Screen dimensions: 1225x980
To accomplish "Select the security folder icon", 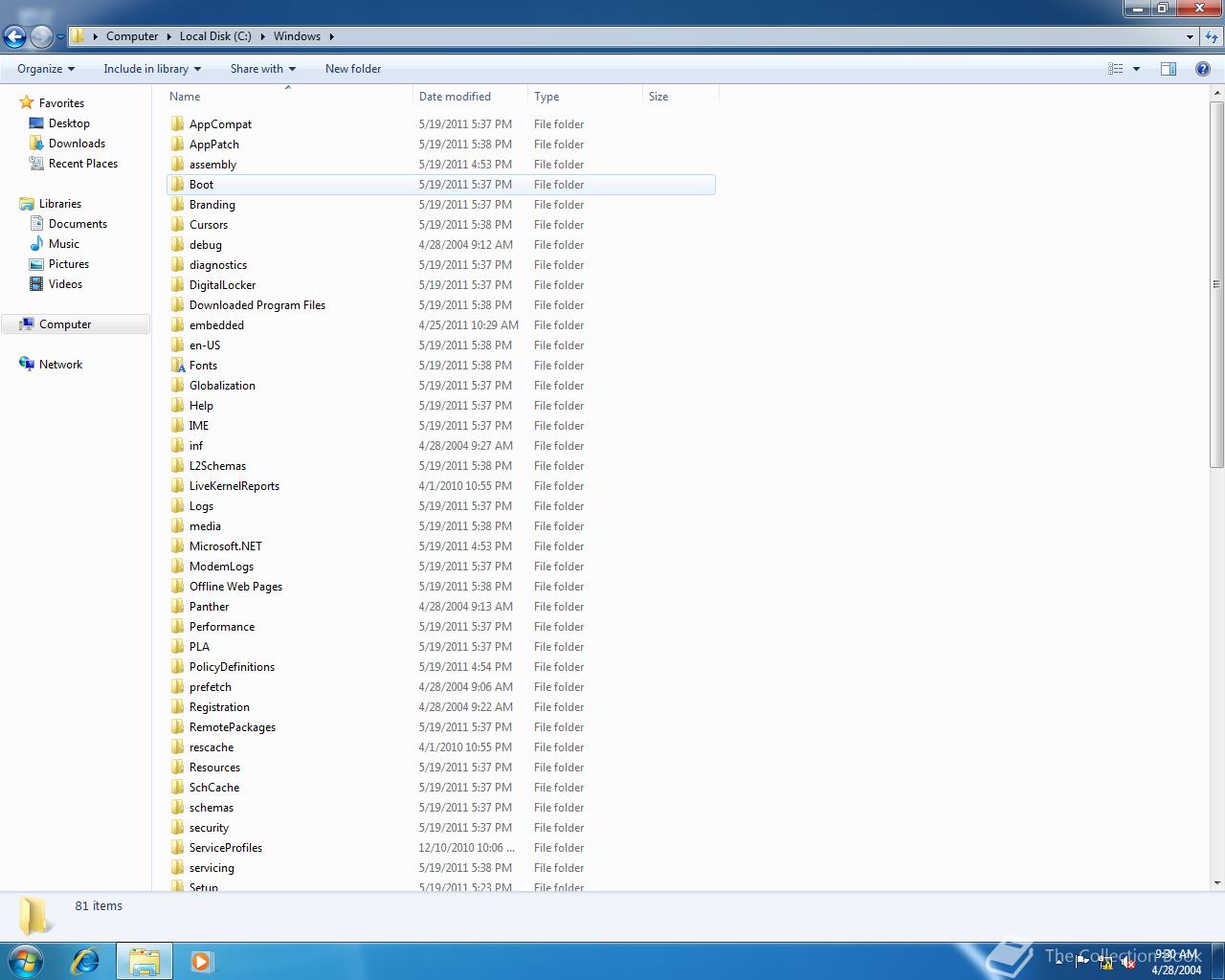I will [177, 828].
